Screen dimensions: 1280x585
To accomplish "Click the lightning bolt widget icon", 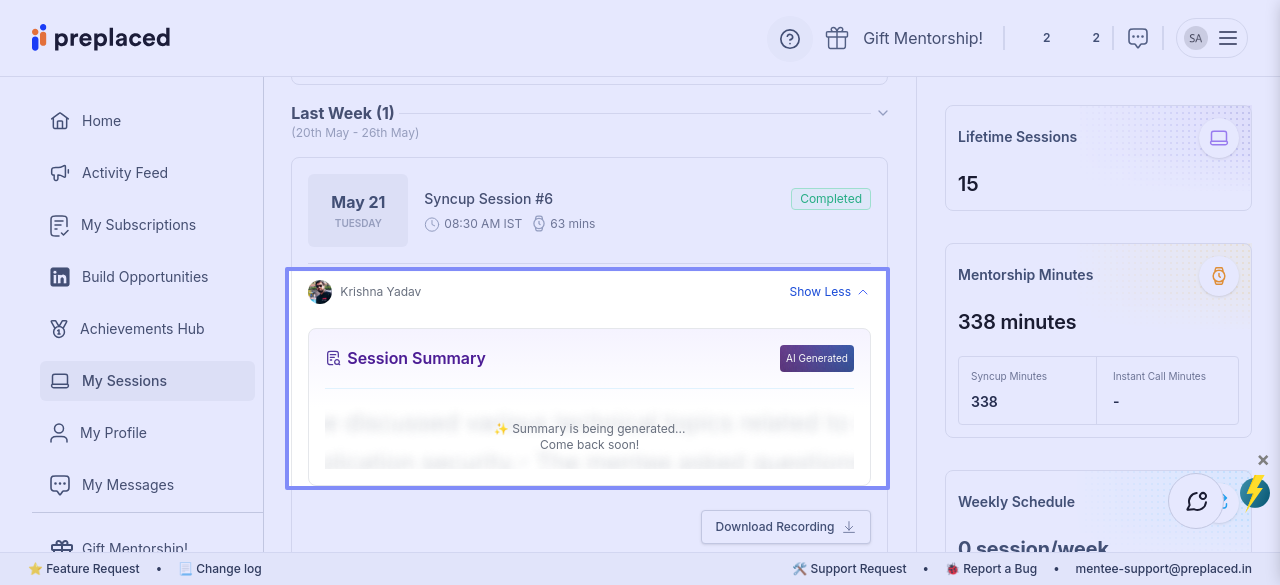I will pos(1254,492).
